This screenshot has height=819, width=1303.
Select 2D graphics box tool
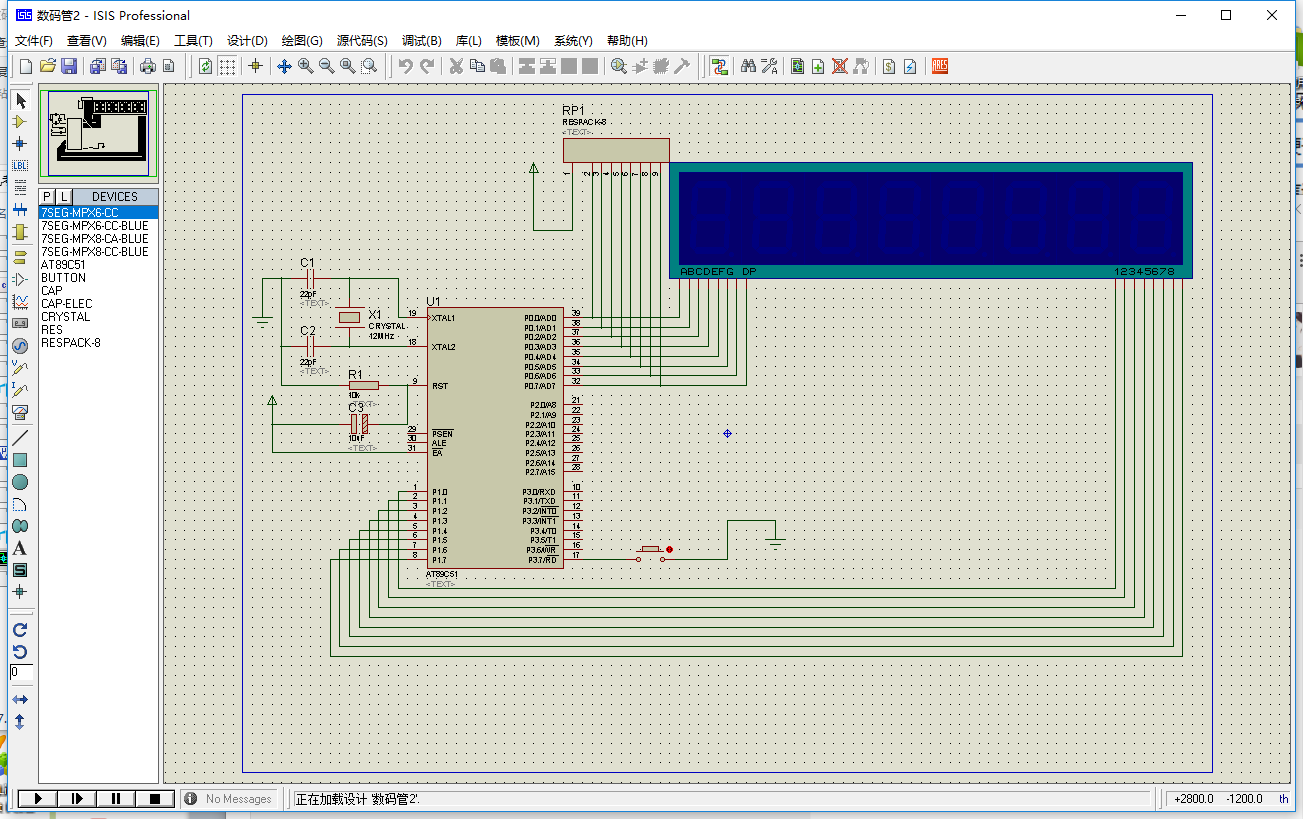coord(20,460)
